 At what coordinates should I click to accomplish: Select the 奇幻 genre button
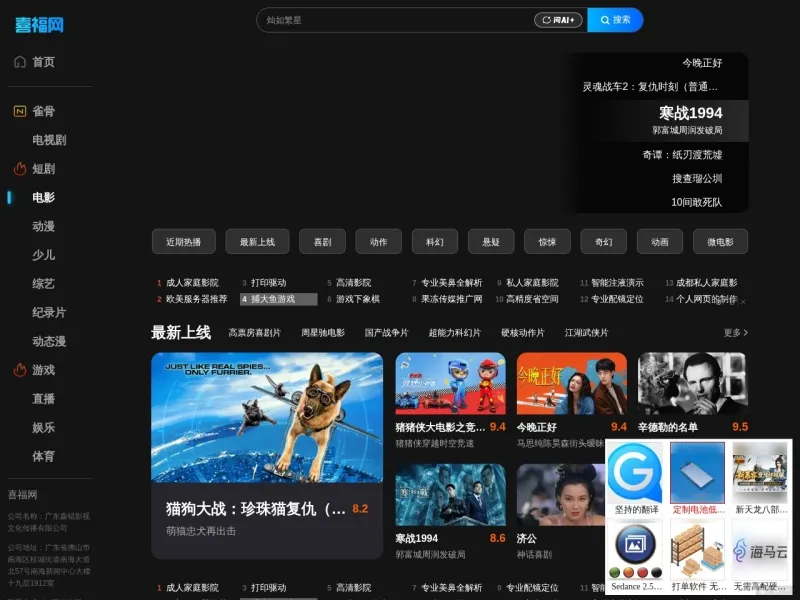604,242
